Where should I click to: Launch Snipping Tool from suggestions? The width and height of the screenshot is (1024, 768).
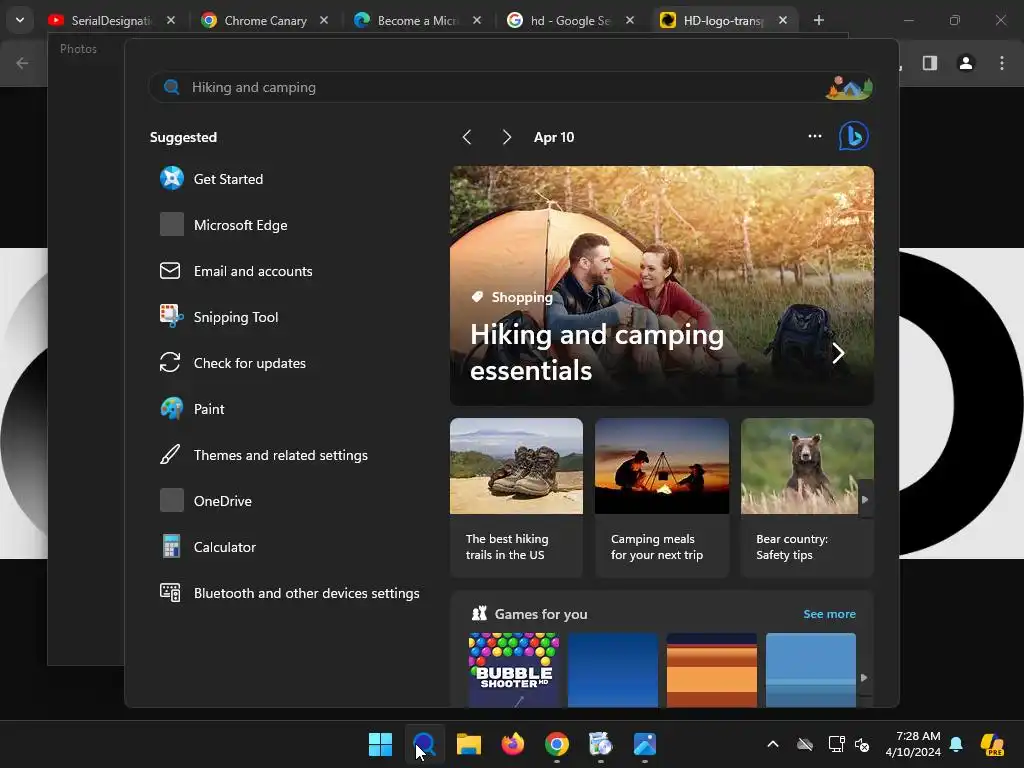219,317
